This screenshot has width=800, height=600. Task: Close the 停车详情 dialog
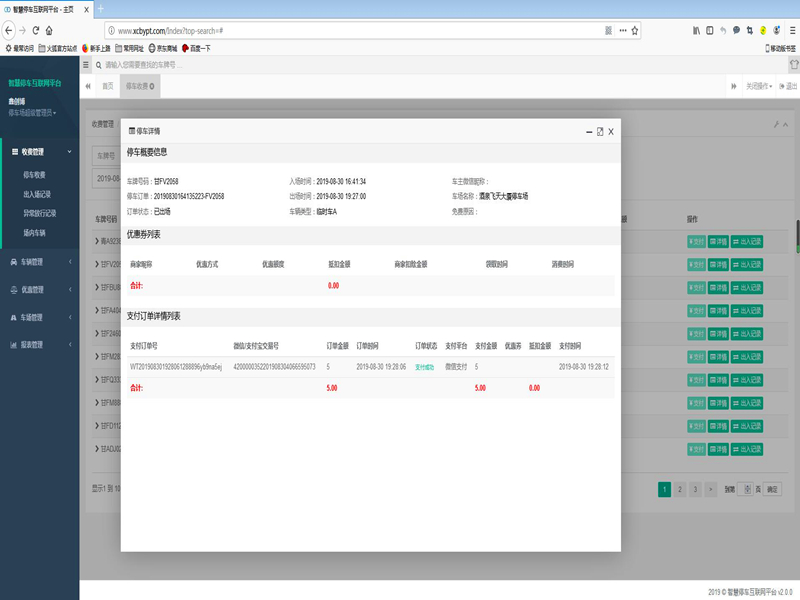(610, 131)
